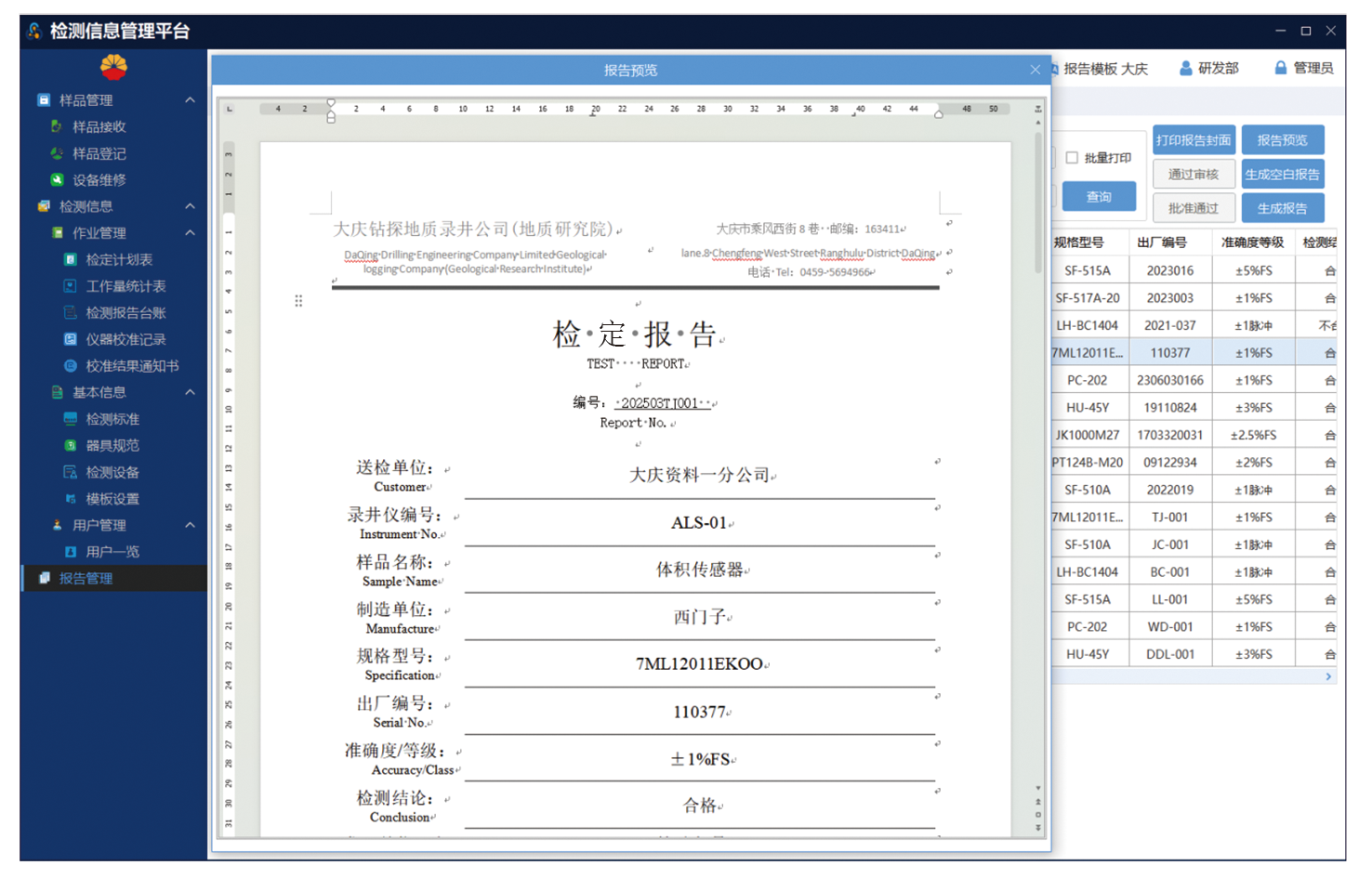
Task: Click the 管理员 lock icon
Action: (x=1280, y=68)
